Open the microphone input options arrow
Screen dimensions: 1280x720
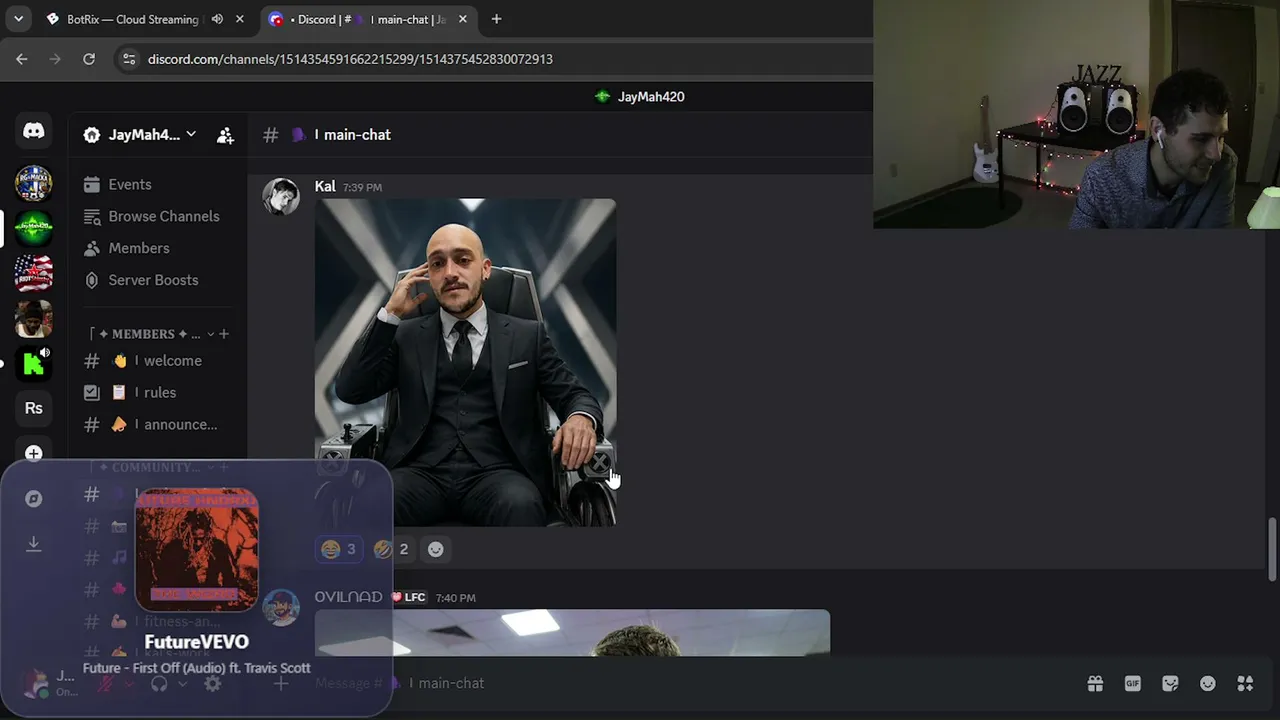[x=128, y=684]
